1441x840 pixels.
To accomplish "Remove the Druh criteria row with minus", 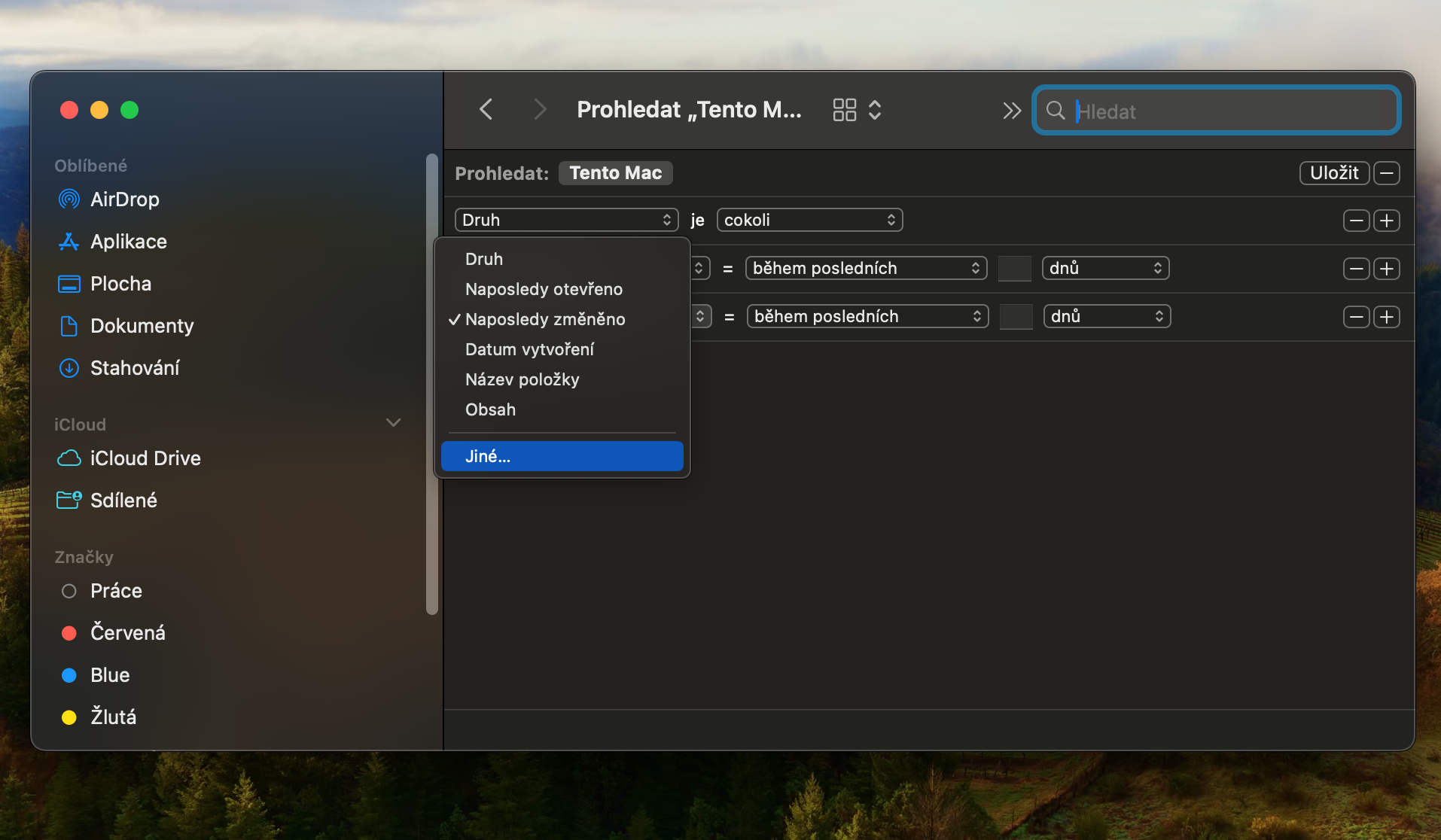I will click(x=1357, y=221).
